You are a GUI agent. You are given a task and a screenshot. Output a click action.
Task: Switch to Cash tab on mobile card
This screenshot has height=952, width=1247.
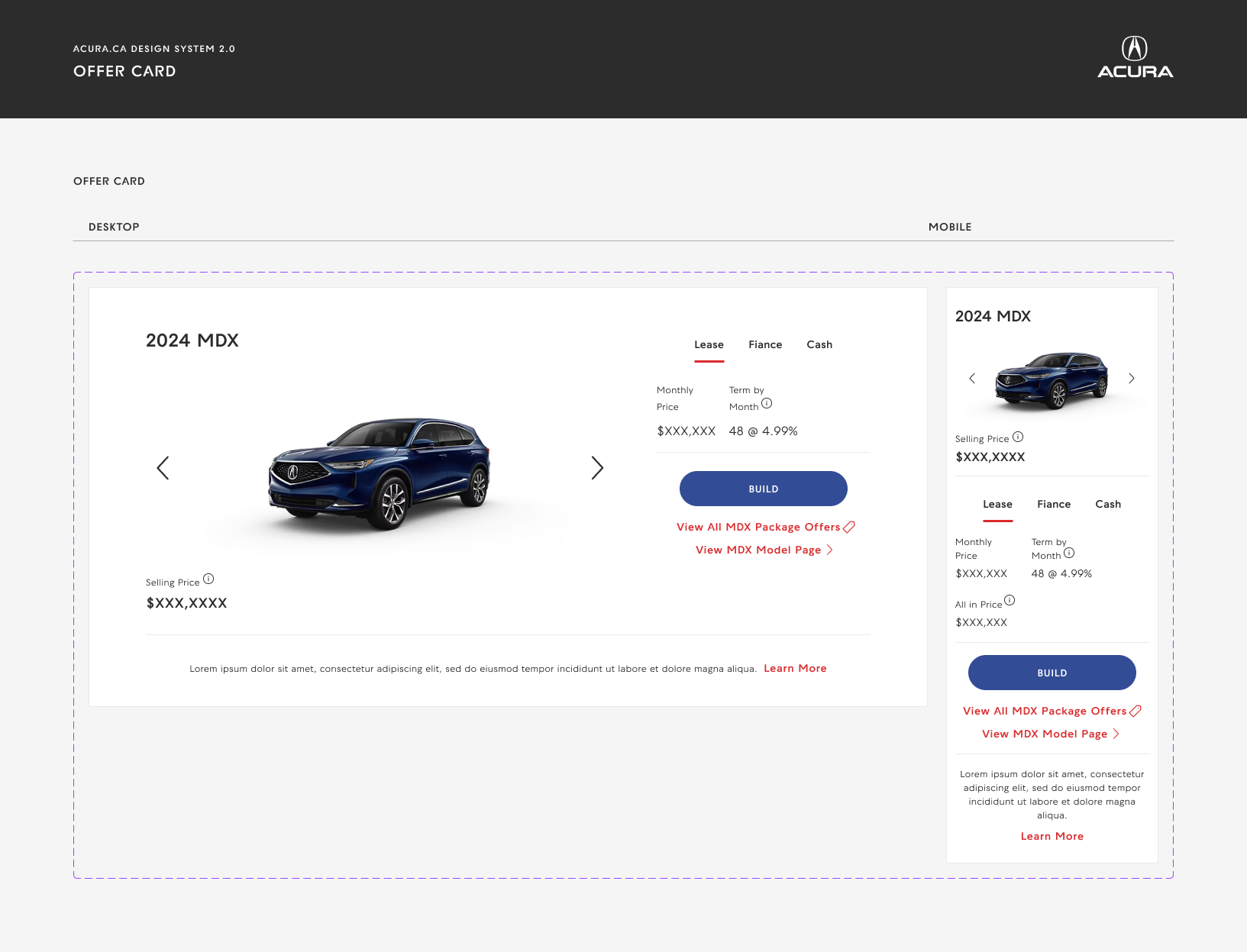[1108, 505]
